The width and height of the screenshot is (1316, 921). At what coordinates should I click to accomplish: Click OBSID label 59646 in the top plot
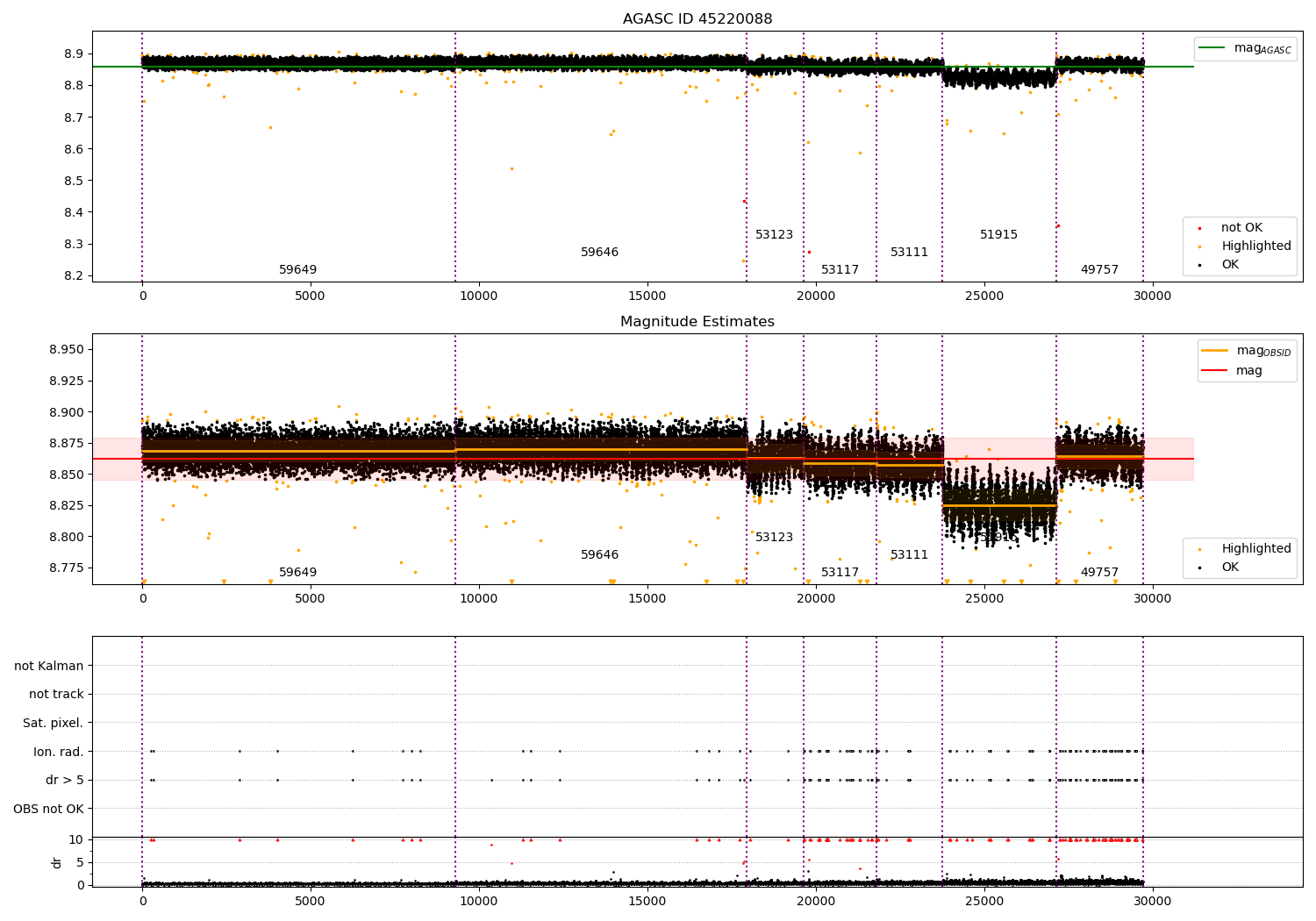600,253
